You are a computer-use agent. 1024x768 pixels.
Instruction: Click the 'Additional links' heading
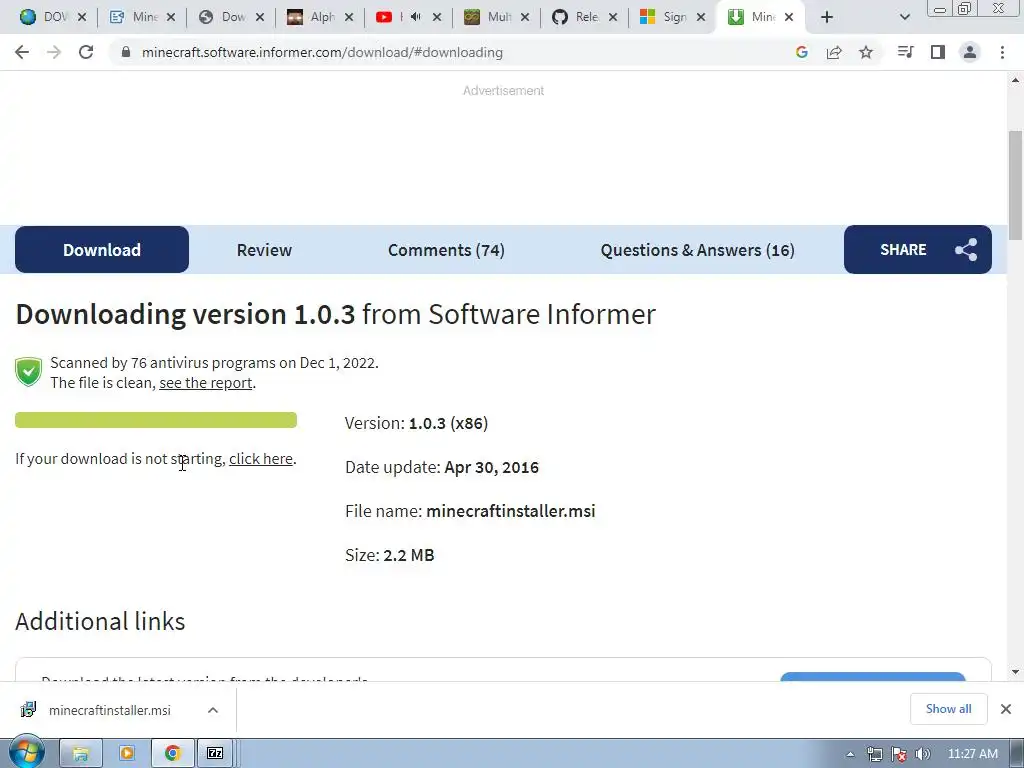pos(100,621)
